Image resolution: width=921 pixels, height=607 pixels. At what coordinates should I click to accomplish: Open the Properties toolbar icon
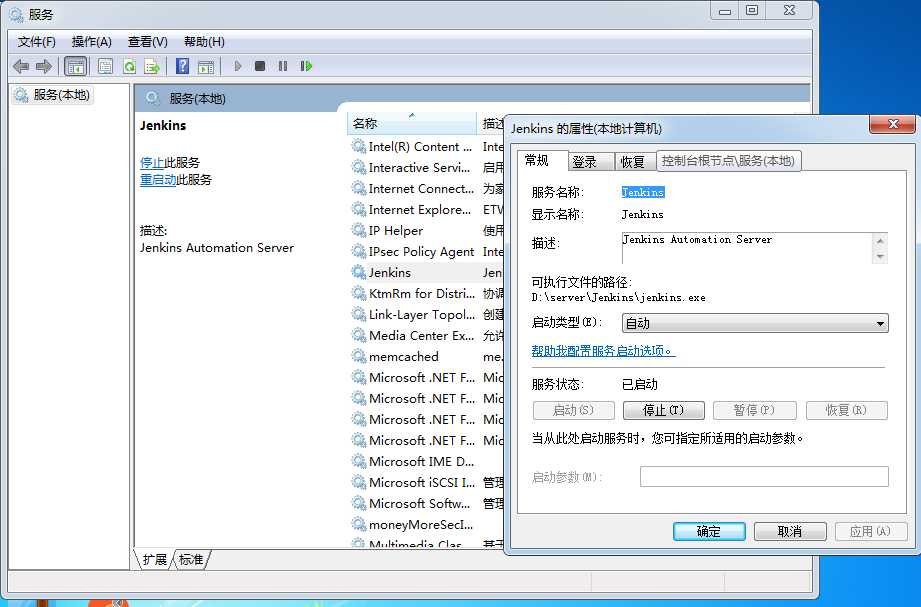tap(106, 66)
